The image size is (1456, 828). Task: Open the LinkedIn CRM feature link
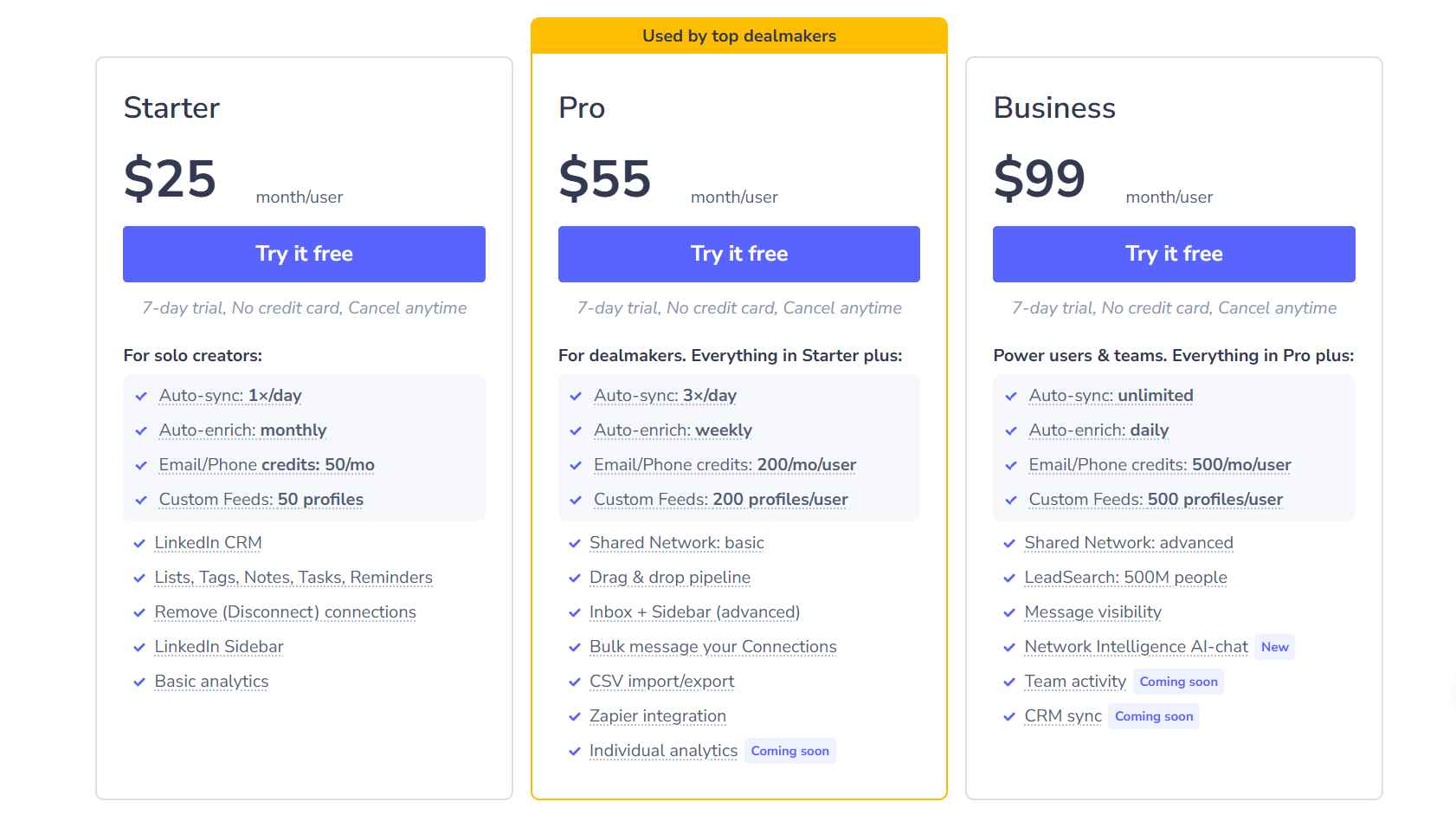coord(208,542)
